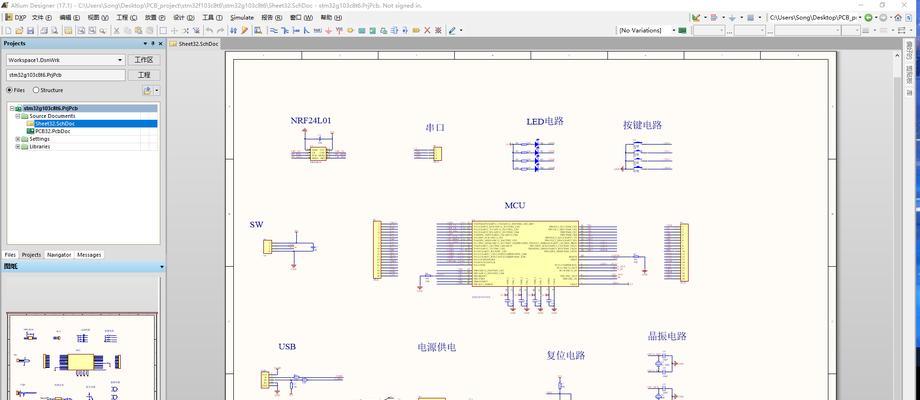Collapse the sheet preview panel with arrow
Viewport: 920px width, 400px height.
161,267
